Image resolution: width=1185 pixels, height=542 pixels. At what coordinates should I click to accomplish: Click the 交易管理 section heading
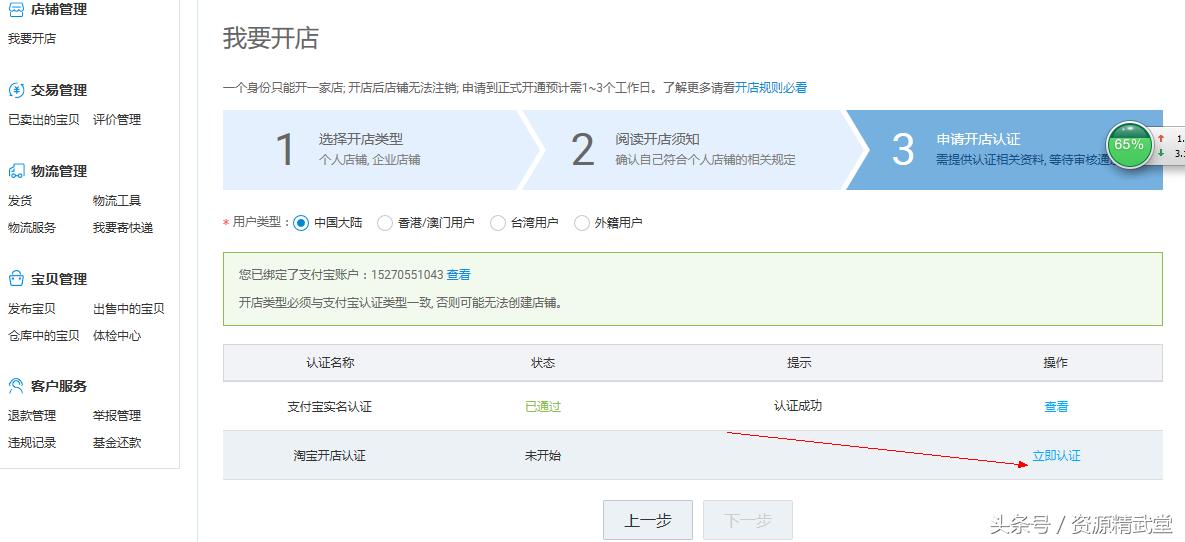pos(59,91)
